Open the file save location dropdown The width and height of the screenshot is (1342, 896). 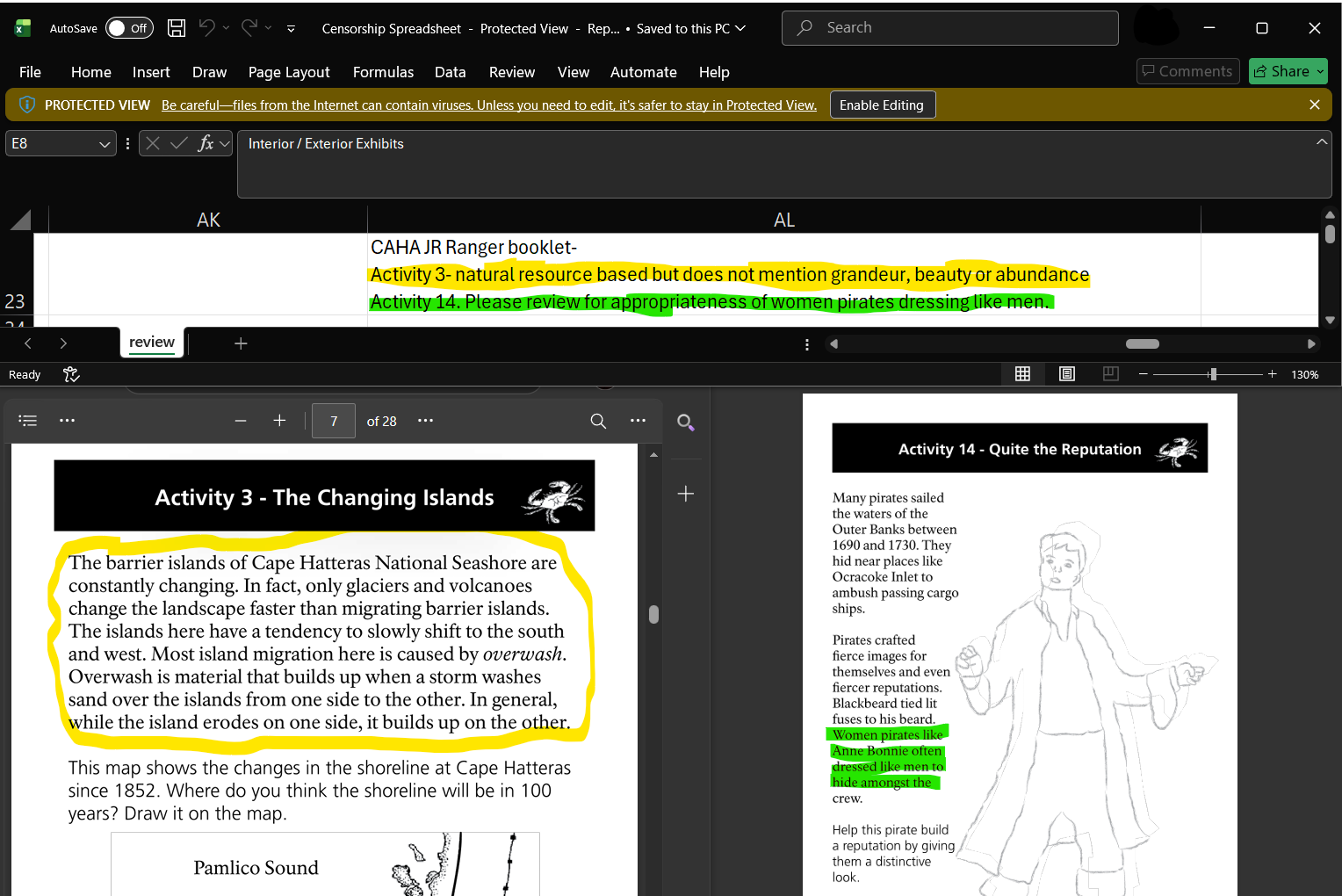(x=740, y=28)
